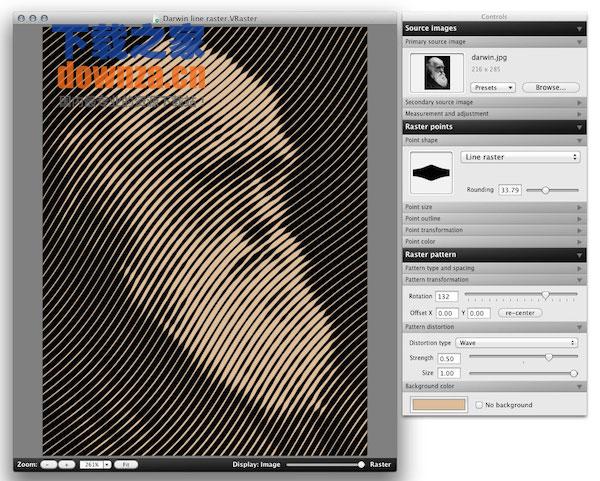Click the 'Display: Image' label
The image size is (600, 481).
point(256,465)
